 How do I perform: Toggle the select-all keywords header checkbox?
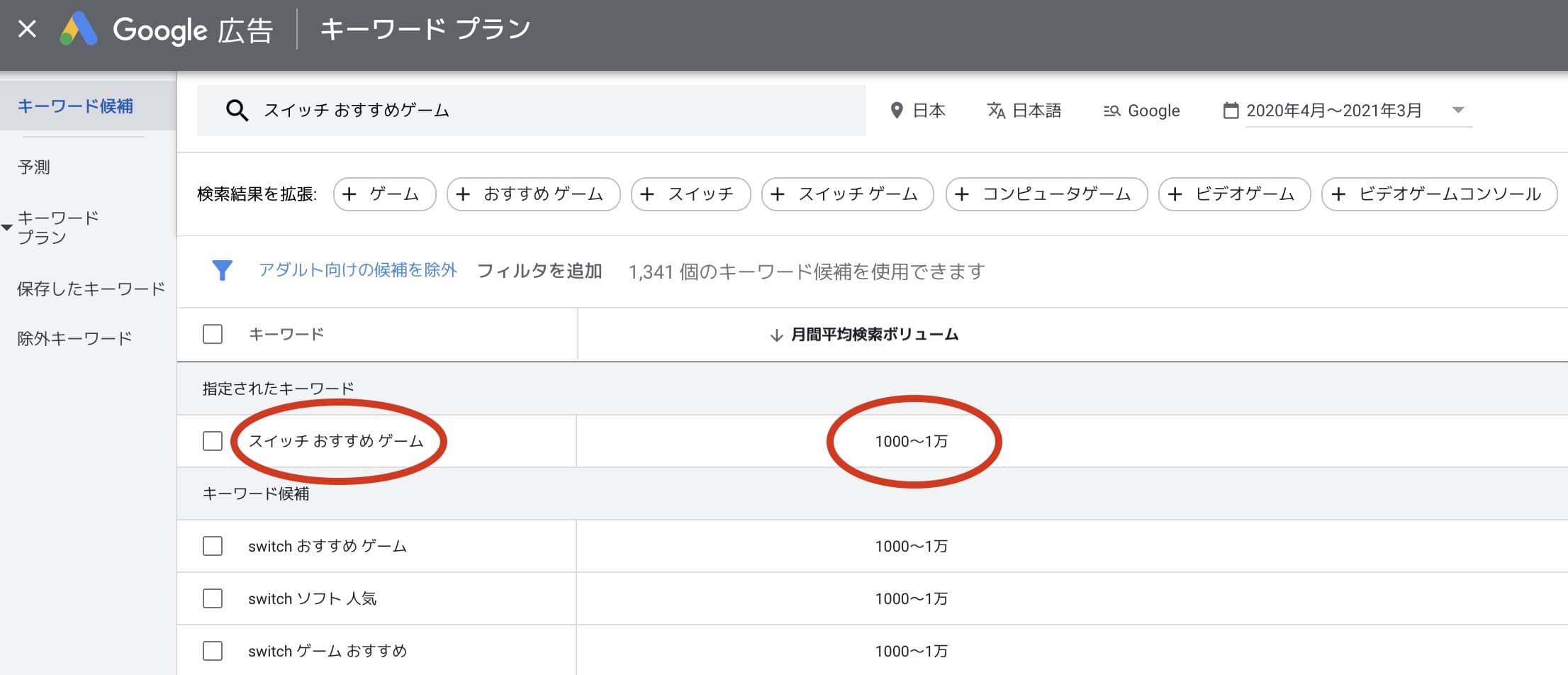213,334
